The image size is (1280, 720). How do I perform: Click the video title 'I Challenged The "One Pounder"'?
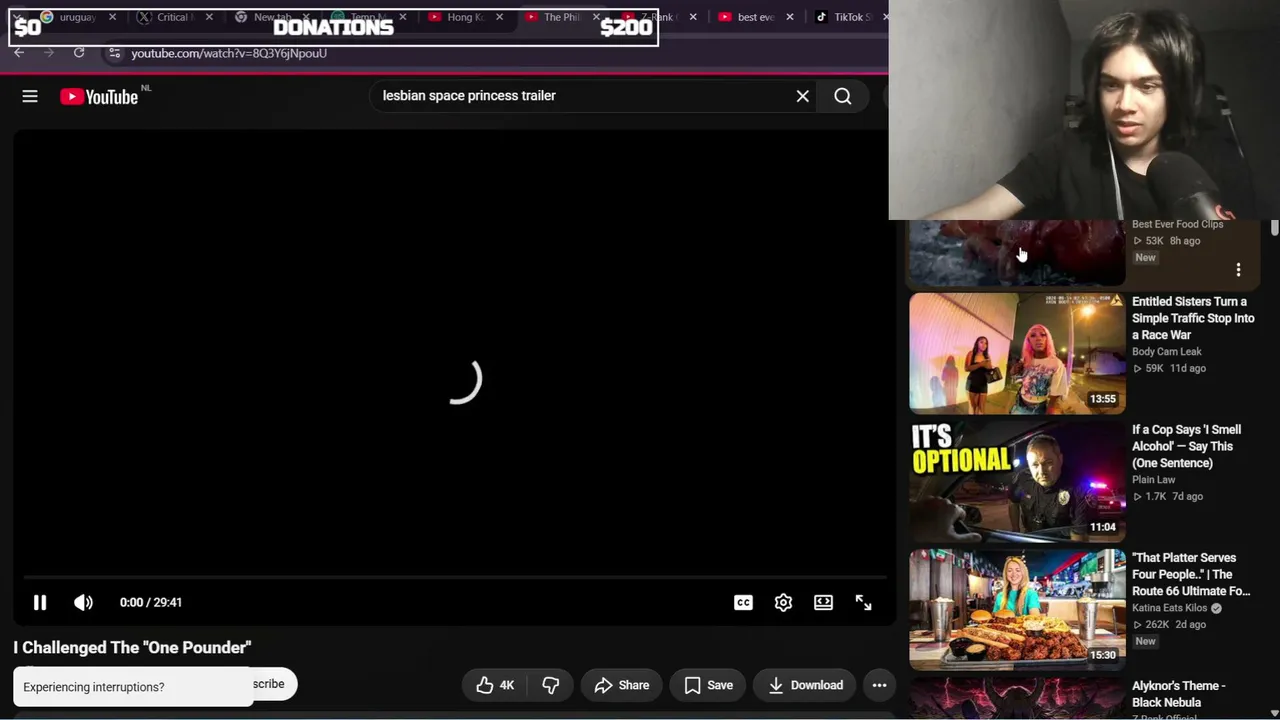[132, 647]
